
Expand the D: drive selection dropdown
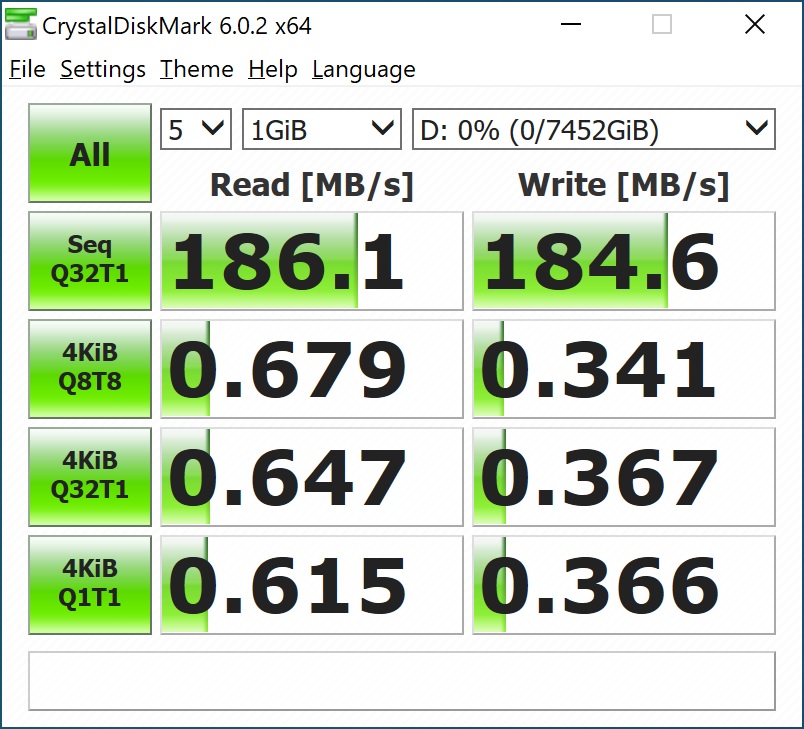tap(594, 129)
